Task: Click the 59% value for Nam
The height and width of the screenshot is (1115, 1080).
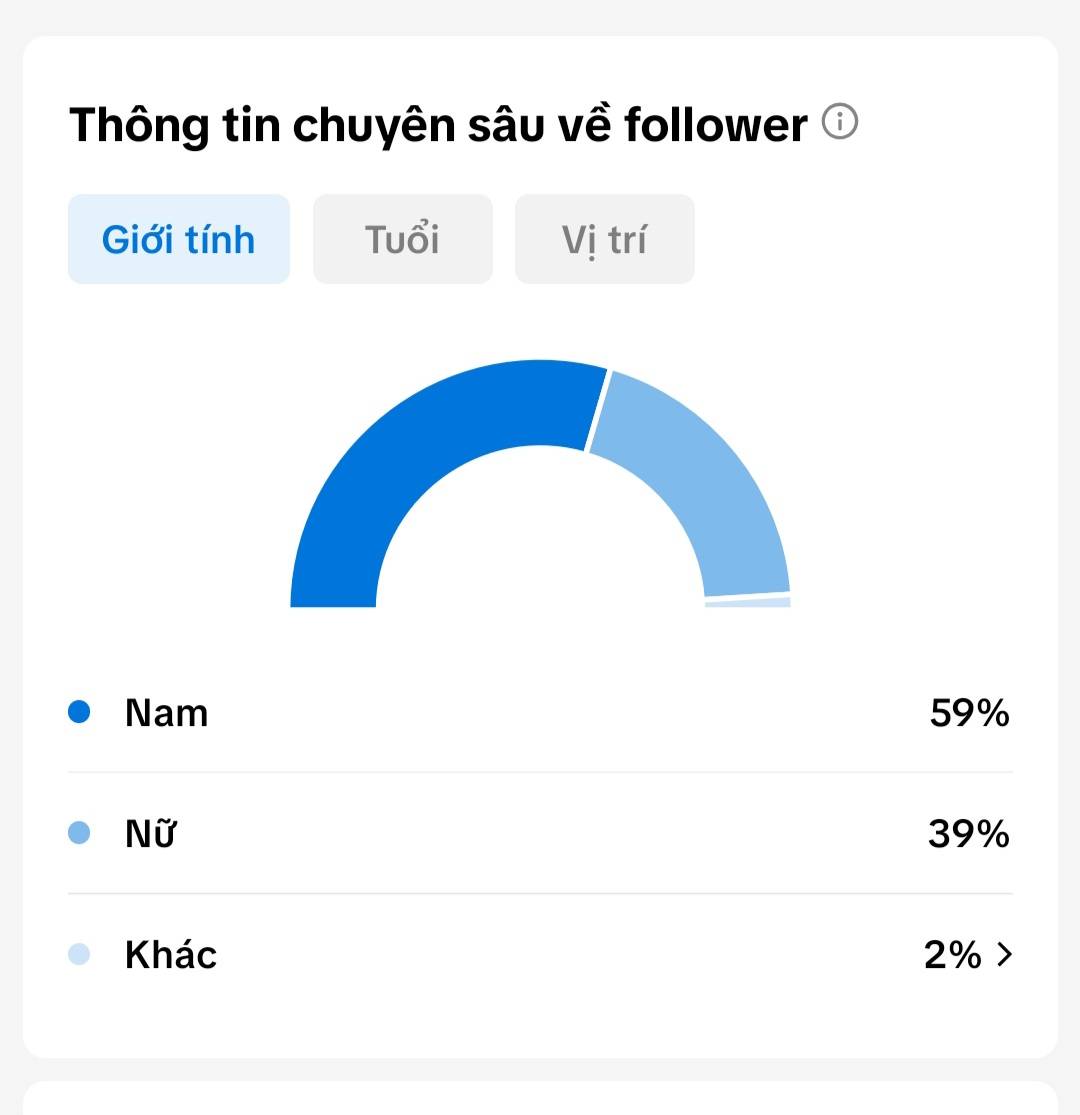Action: point(970,713)
